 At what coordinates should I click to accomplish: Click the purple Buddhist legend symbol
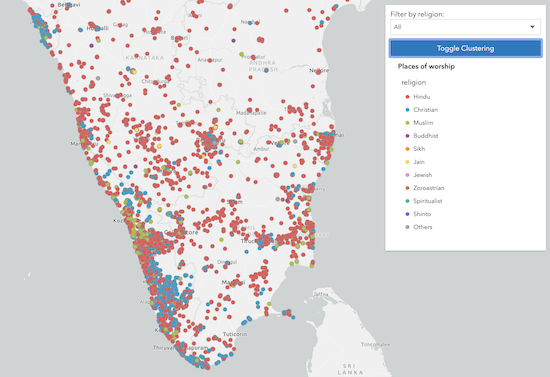coord(407,136)
